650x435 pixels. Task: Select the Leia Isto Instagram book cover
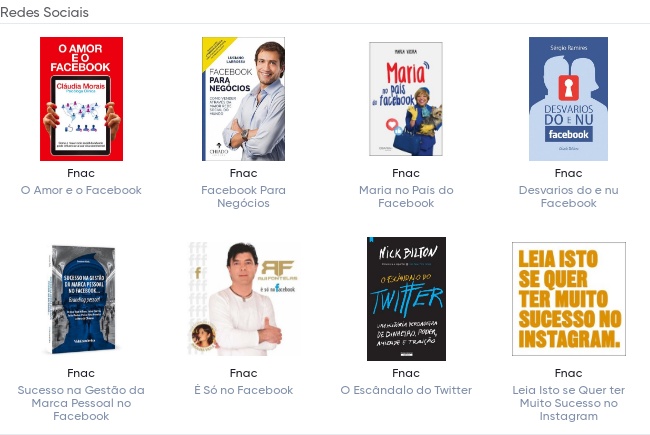tap(569, 299)
